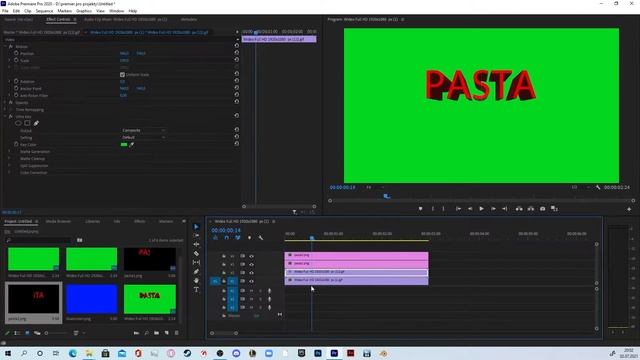Expand Spill Suppression settings
The image size is (640, 360).
pyautogui.click(x=9, y=166)
